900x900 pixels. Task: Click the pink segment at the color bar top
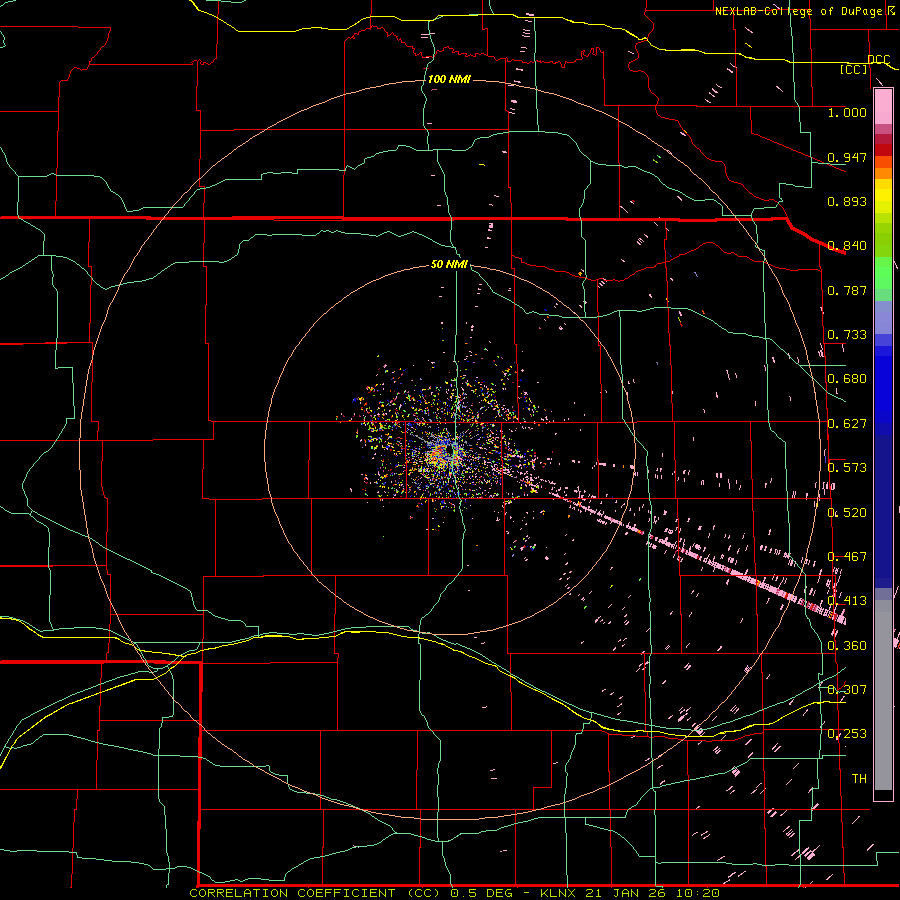click(x=883, y=106)
